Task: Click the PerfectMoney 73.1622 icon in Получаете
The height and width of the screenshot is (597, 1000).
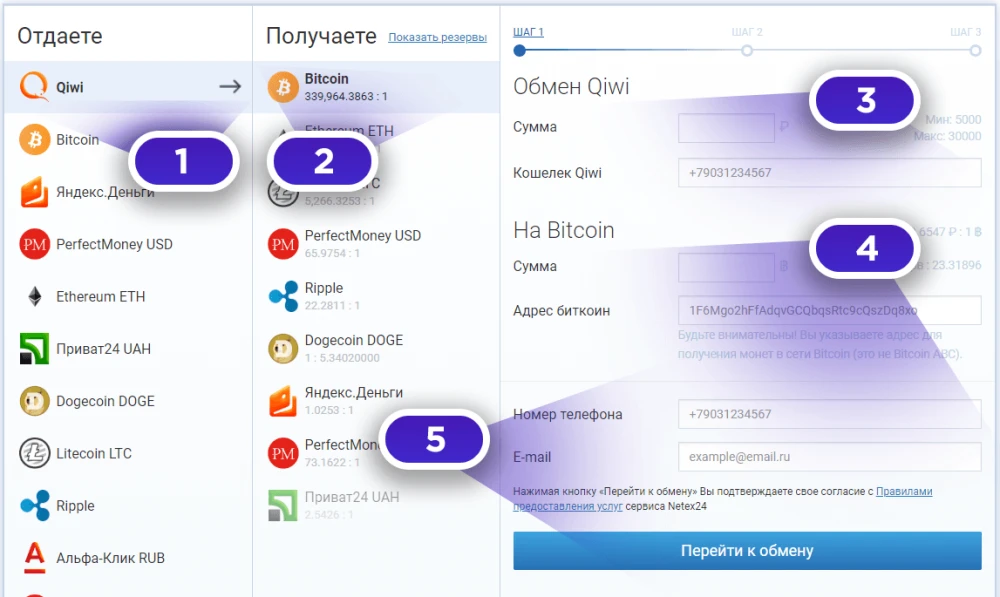Action: tap(283, 453)
